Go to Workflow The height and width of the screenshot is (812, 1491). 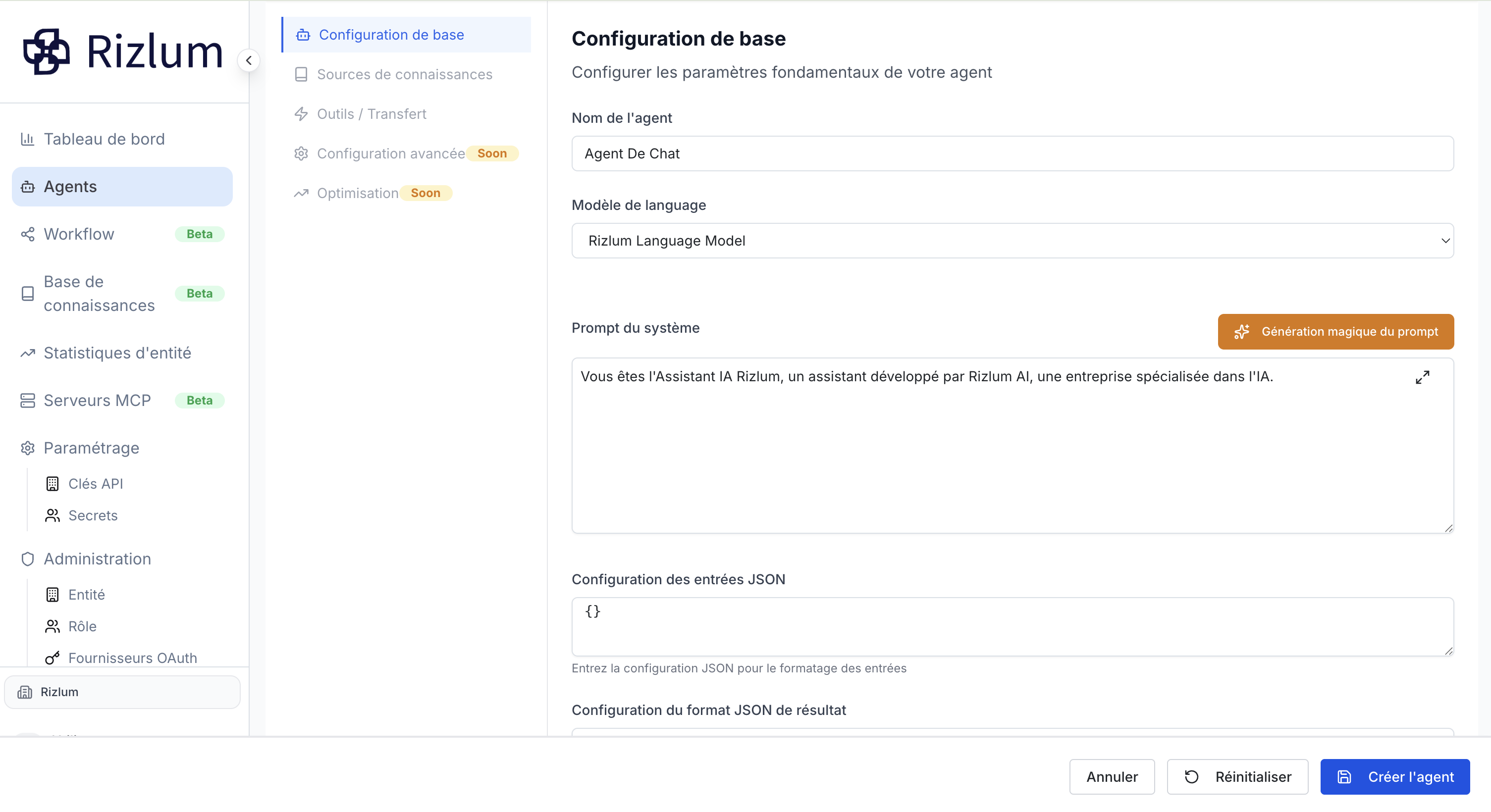click(122, 234)
